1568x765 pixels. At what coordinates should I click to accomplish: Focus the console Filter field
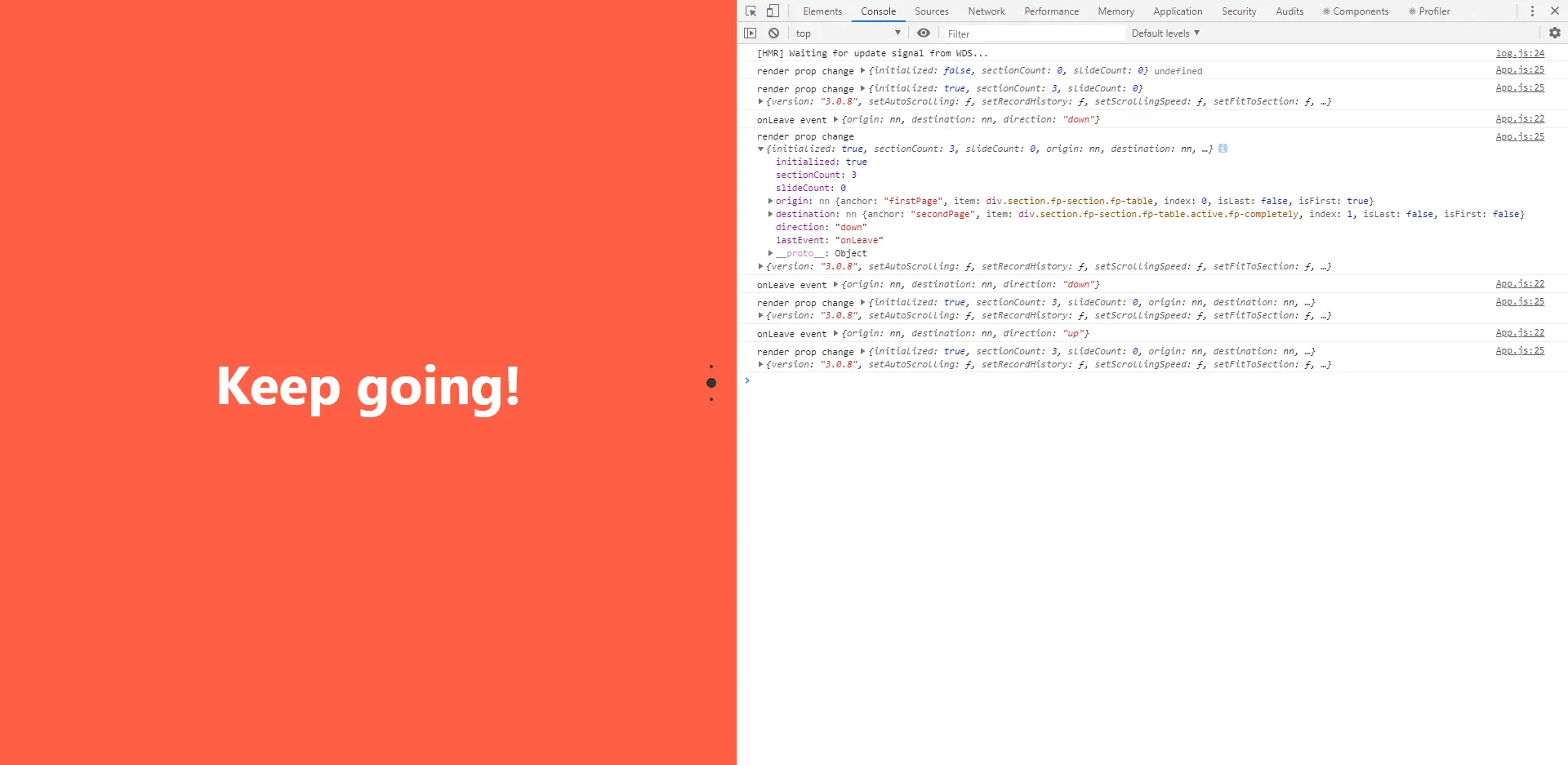click(x=1034, y=33)
